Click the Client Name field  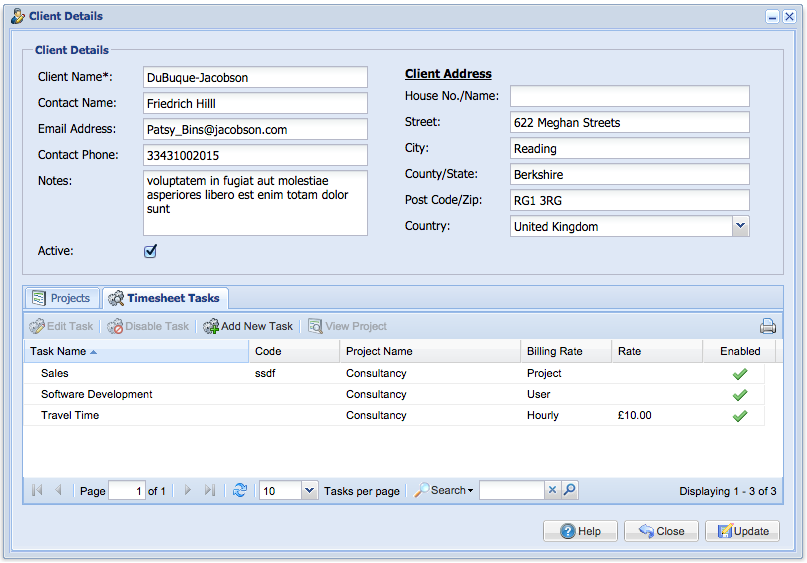255,77
